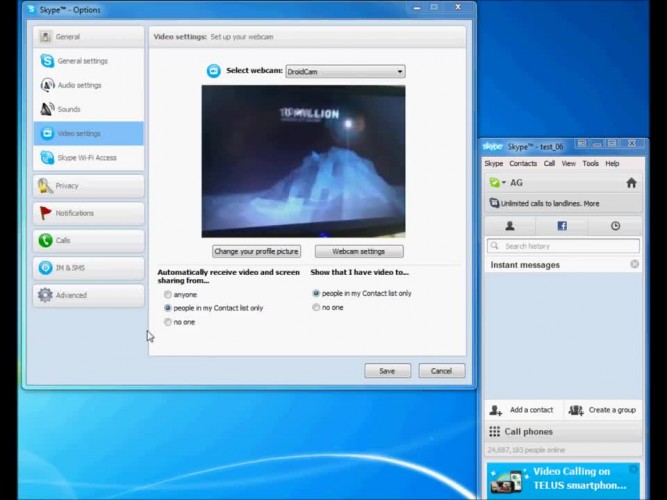Open Video Calling on TELUS ad banner
Screen dimensions: 667x500
563,481
